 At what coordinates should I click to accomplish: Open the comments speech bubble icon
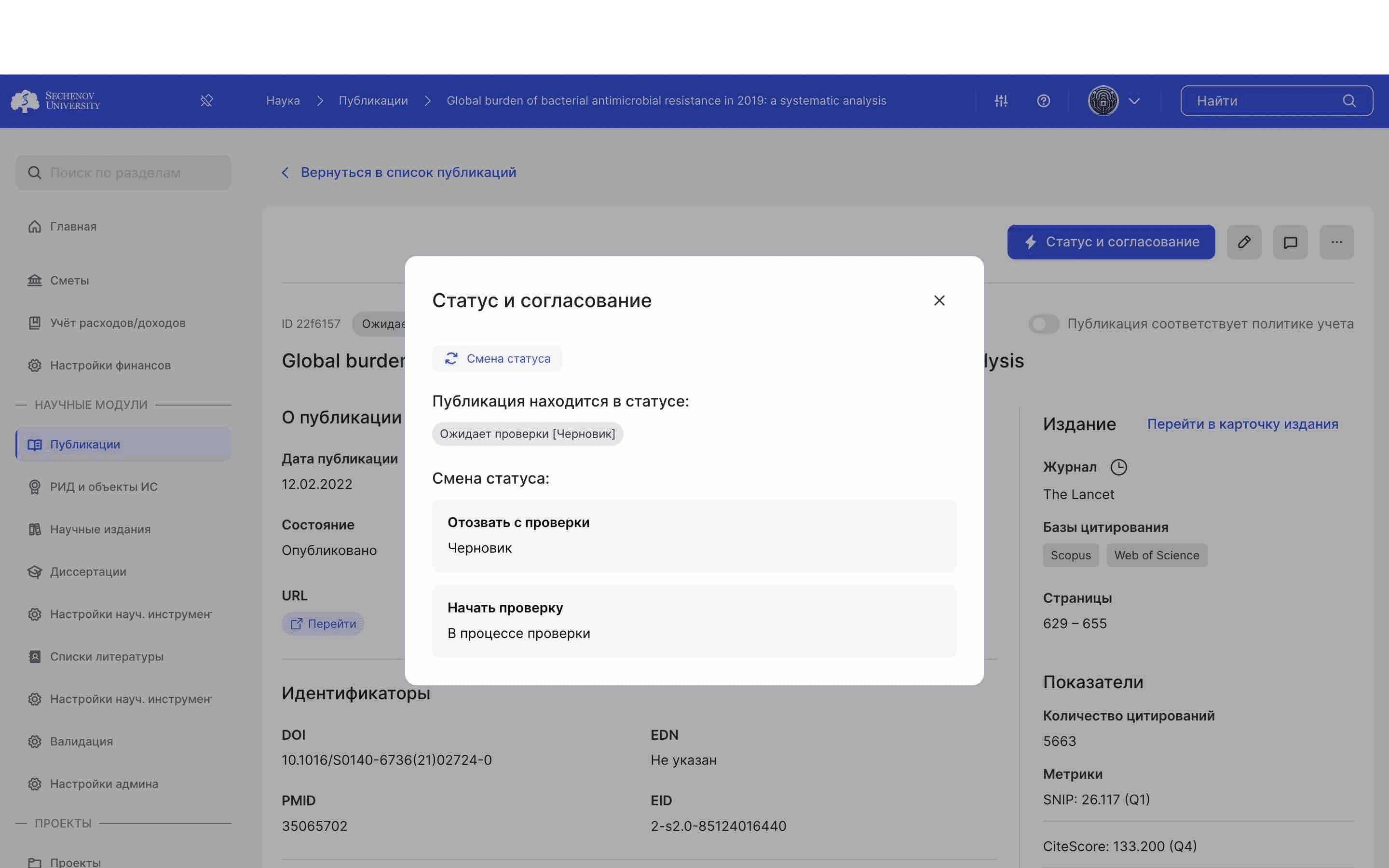pos(1290,242)
